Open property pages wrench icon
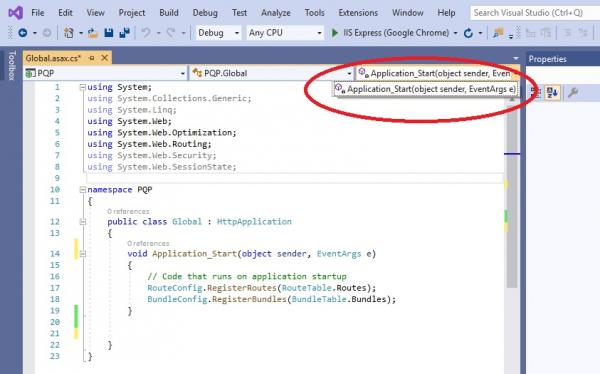The width and height of the screenshot is (600, 374). coord(573,92)
